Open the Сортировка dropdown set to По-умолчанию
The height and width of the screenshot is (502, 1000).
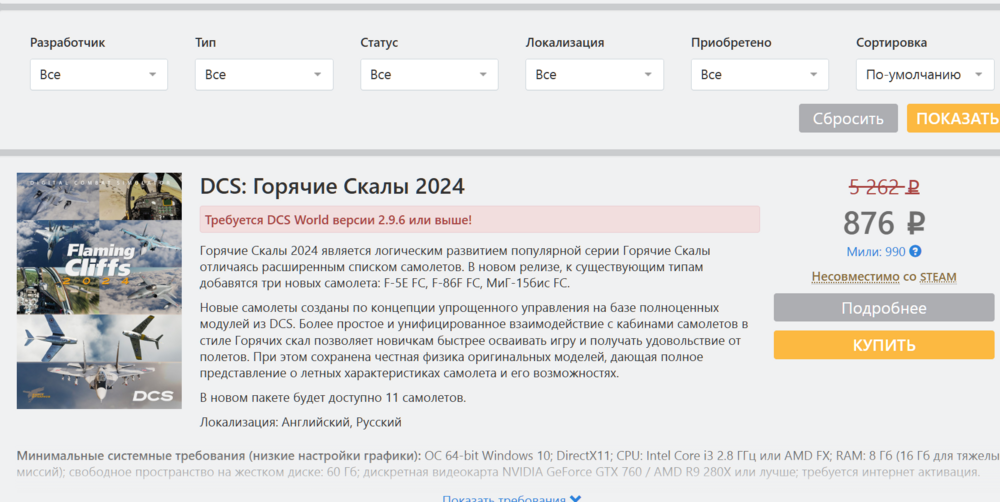(x=925, y=75)
